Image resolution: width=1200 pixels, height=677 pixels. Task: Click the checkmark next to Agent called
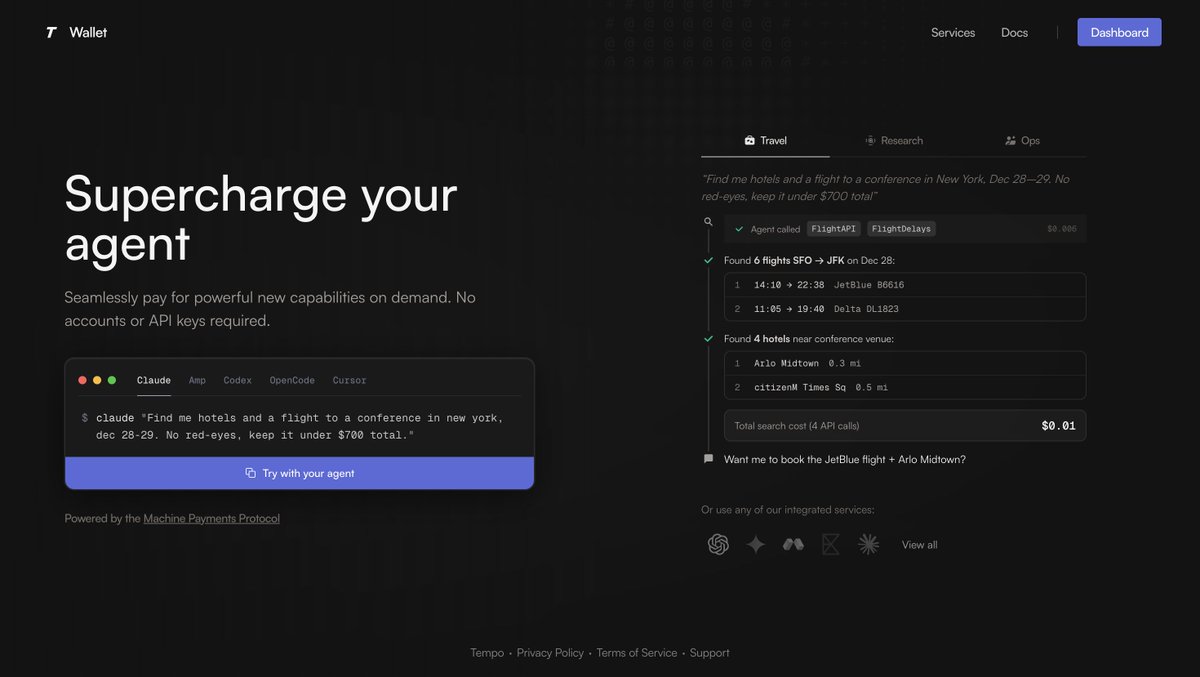pos(739,229)
